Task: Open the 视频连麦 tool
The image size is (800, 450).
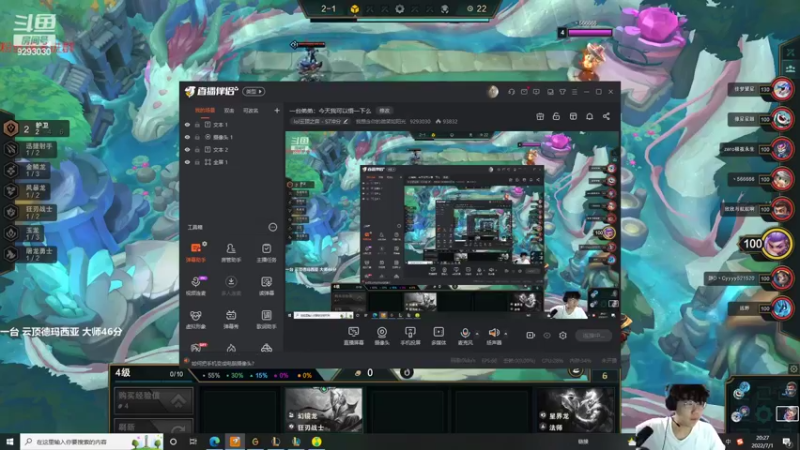Action: (x=195, y=286)
